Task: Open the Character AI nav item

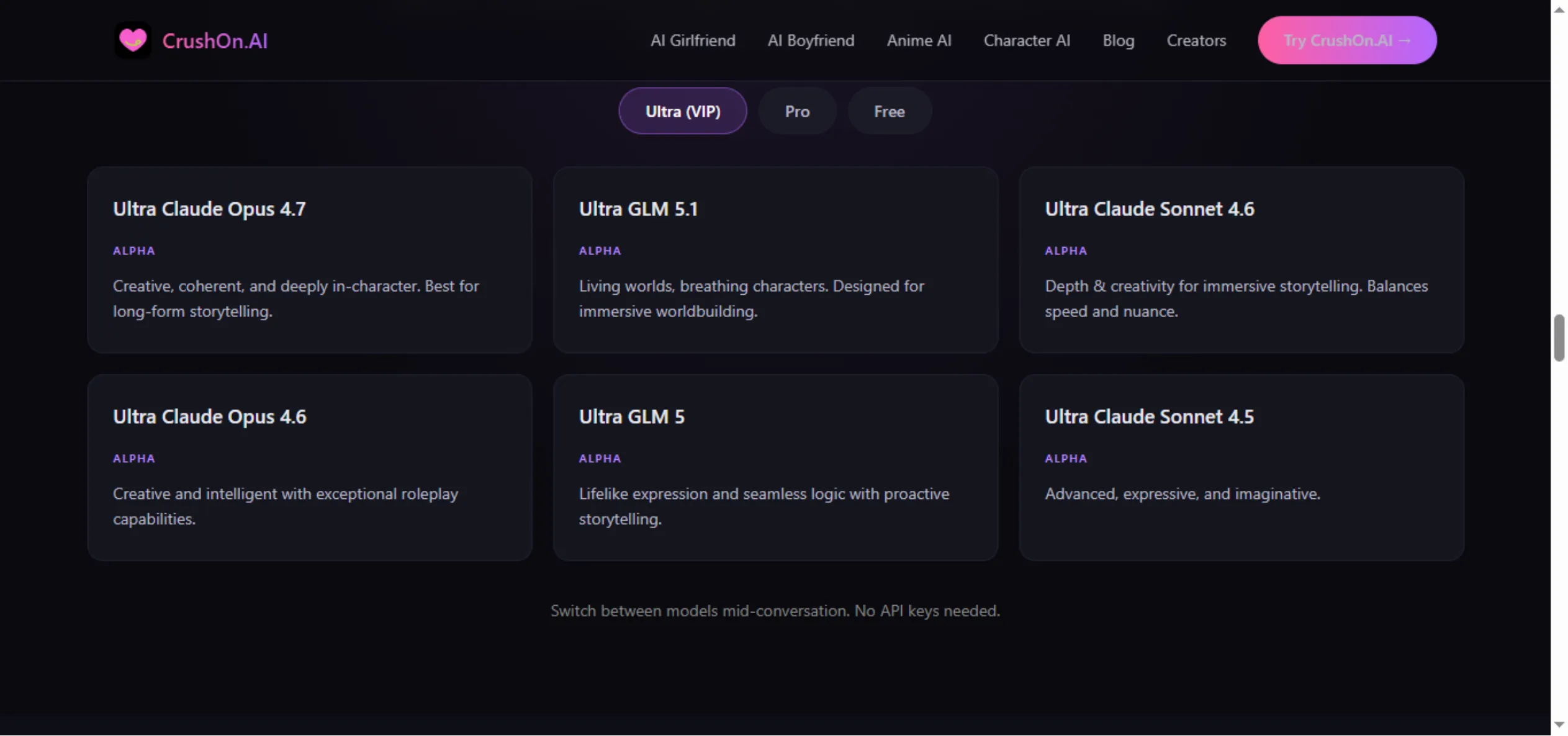Action: click(x=1027, y=40)
